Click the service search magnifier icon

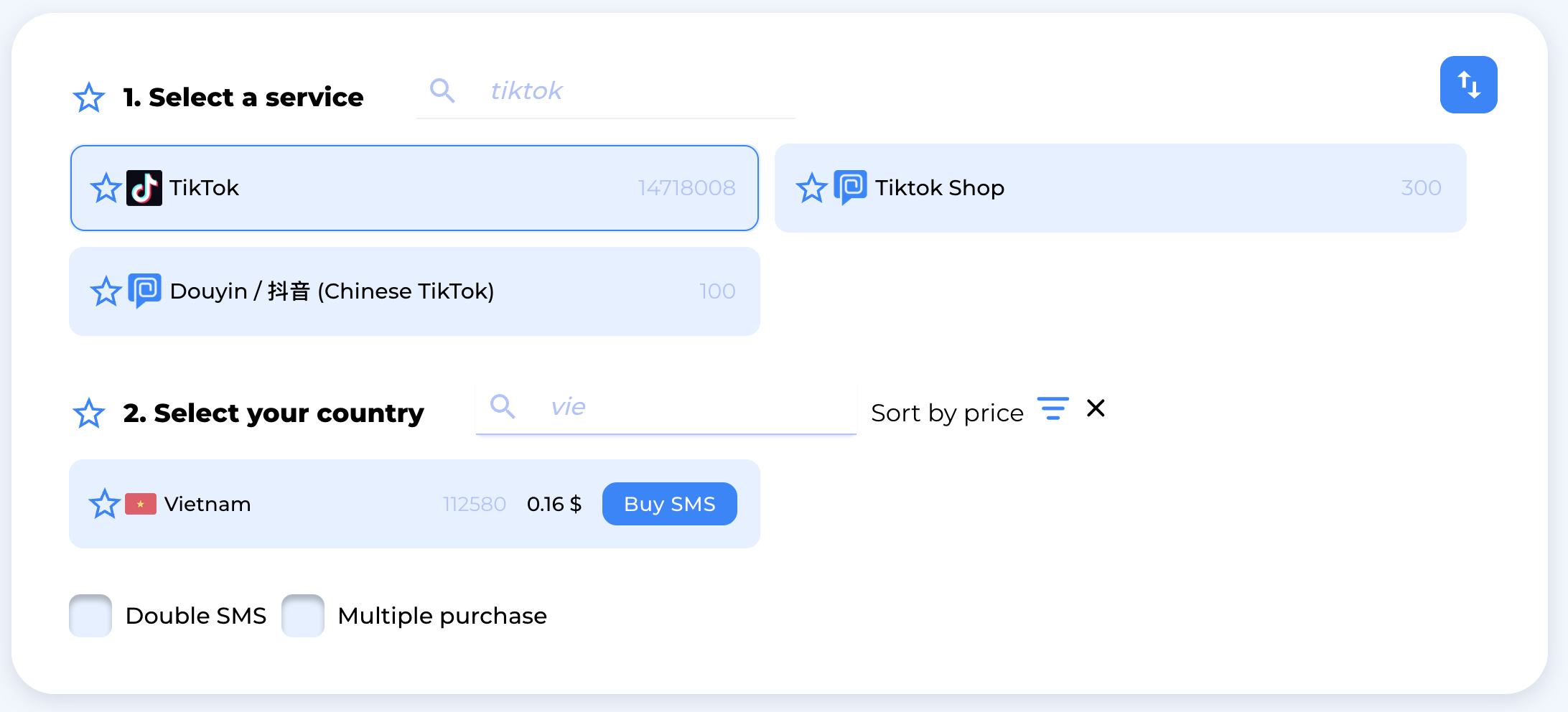coord(442,91)
